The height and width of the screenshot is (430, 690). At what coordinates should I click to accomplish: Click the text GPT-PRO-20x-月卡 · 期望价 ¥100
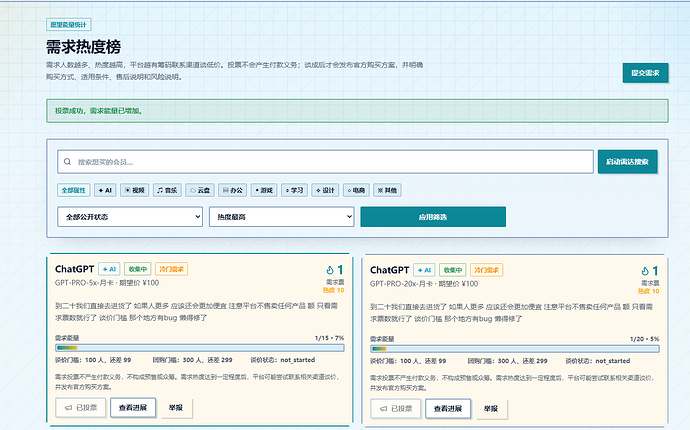point(424,284)
